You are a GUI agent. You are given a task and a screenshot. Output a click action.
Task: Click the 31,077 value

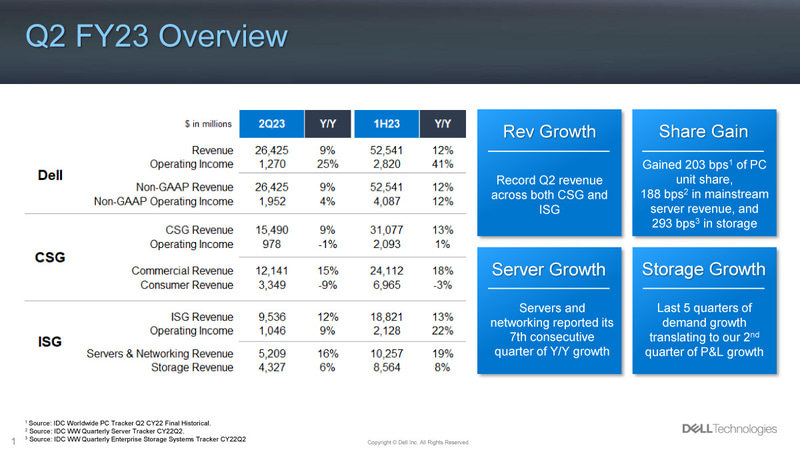387,230
